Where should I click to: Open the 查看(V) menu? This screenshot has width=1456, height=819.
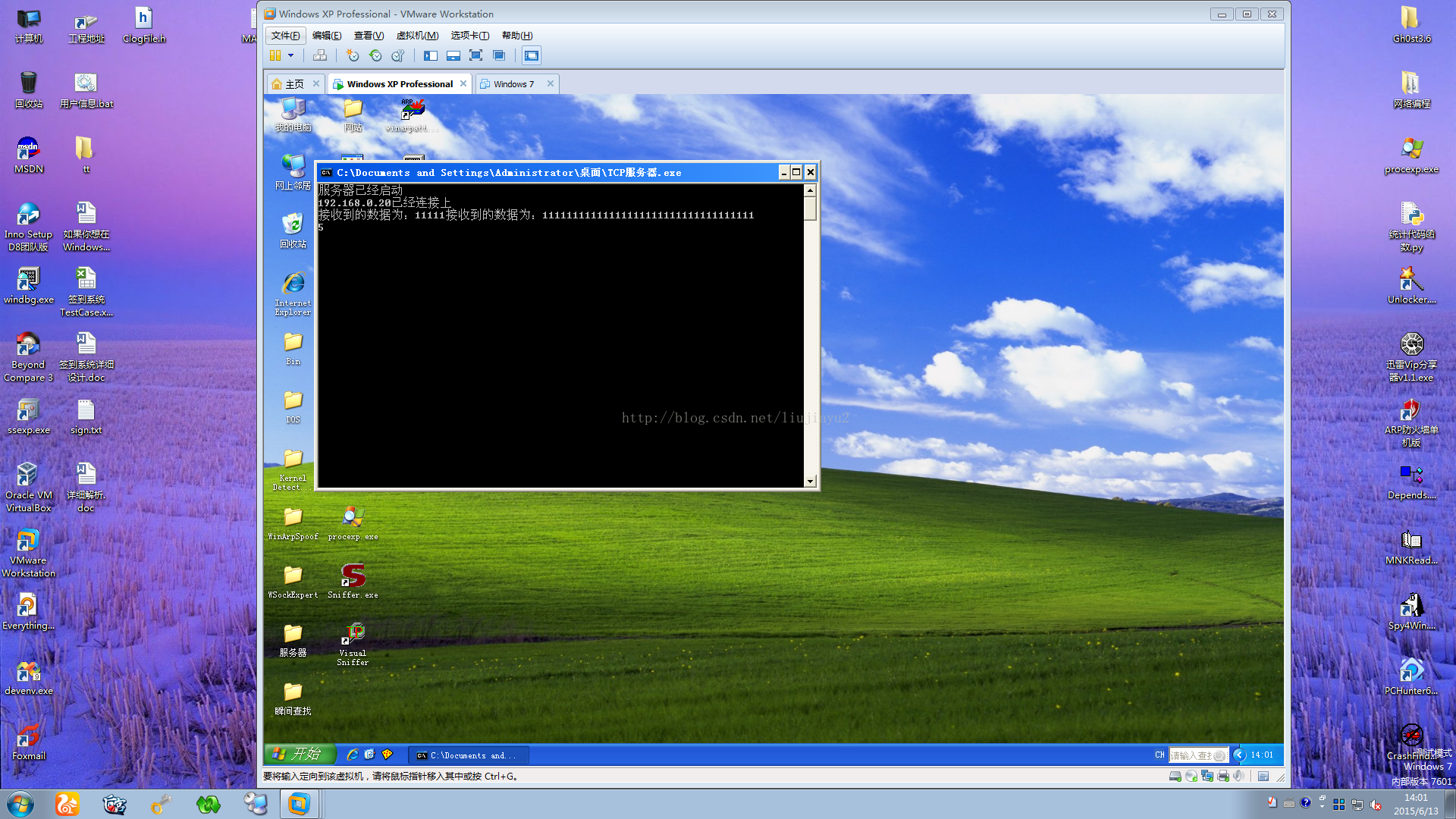[x=369, y=36]
